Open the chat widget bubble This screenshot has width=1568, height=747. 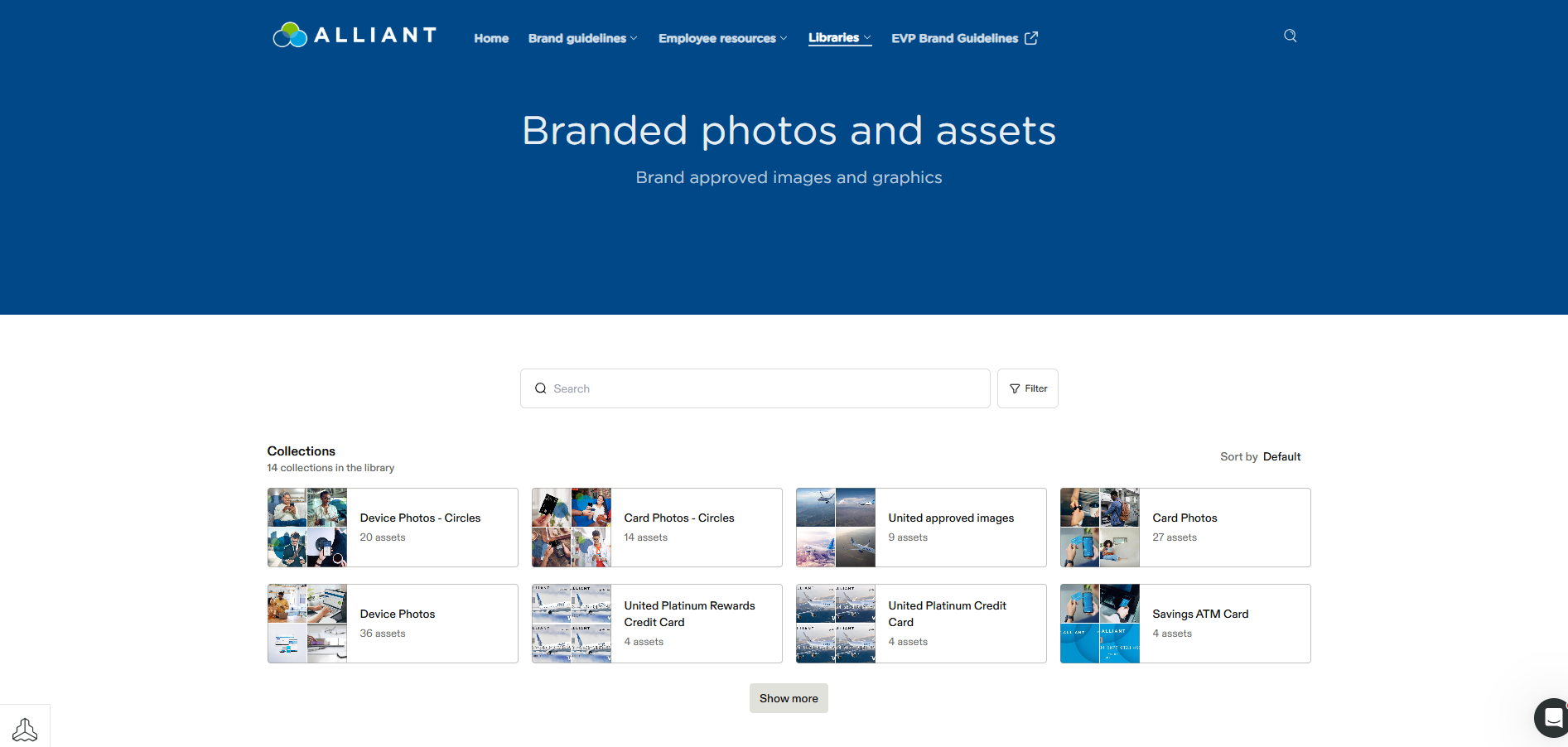pyautogui.click(x=1552, y=717)
